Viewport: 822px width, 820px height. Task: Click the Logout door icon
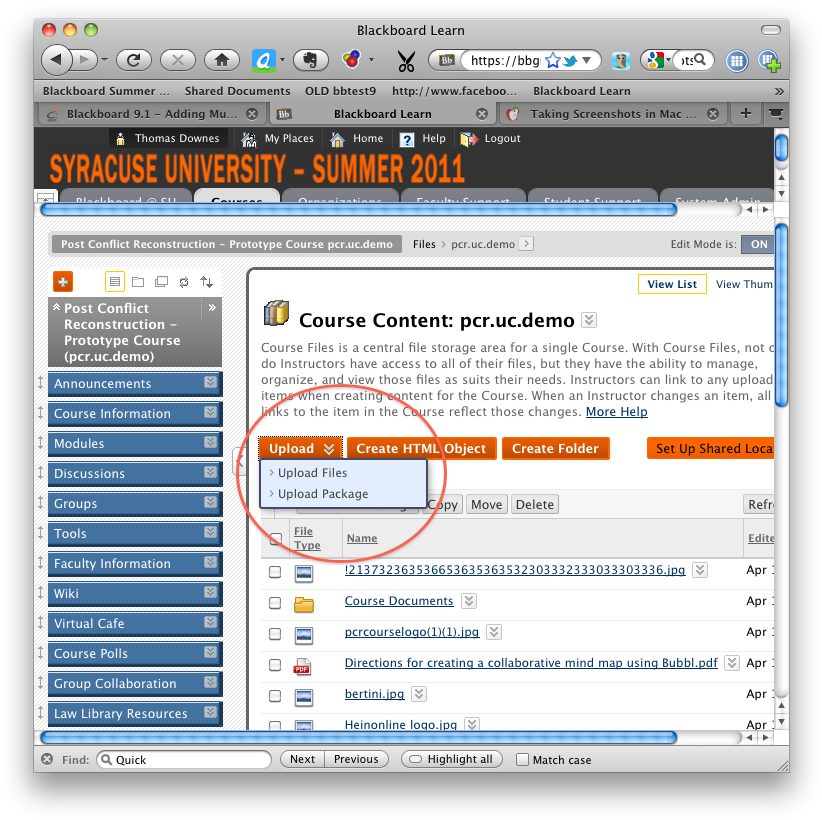[469, 139]
